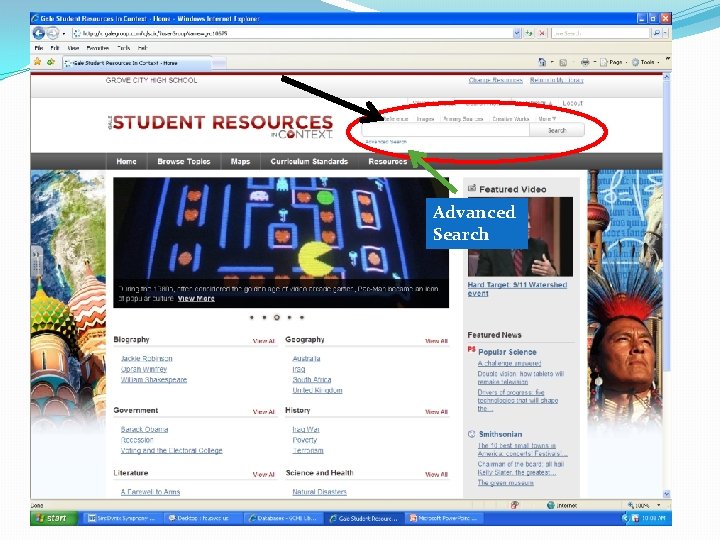Viewport: 720px width, 540px height.
Task: Click the Feeds toolbar icon
Action: 563,62
